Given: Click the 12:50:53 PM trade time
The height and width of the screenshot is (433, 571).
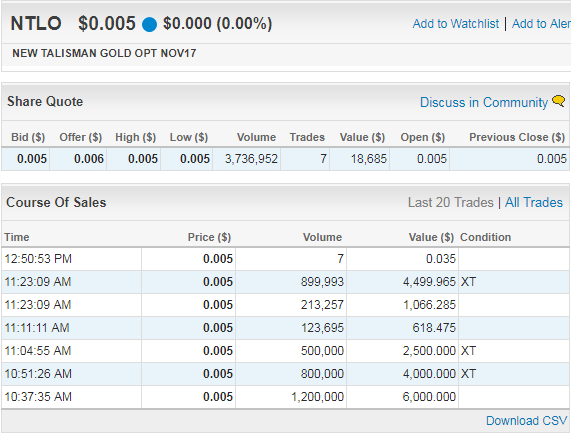Looking at the screenshot, I should (x=38, y=259).
